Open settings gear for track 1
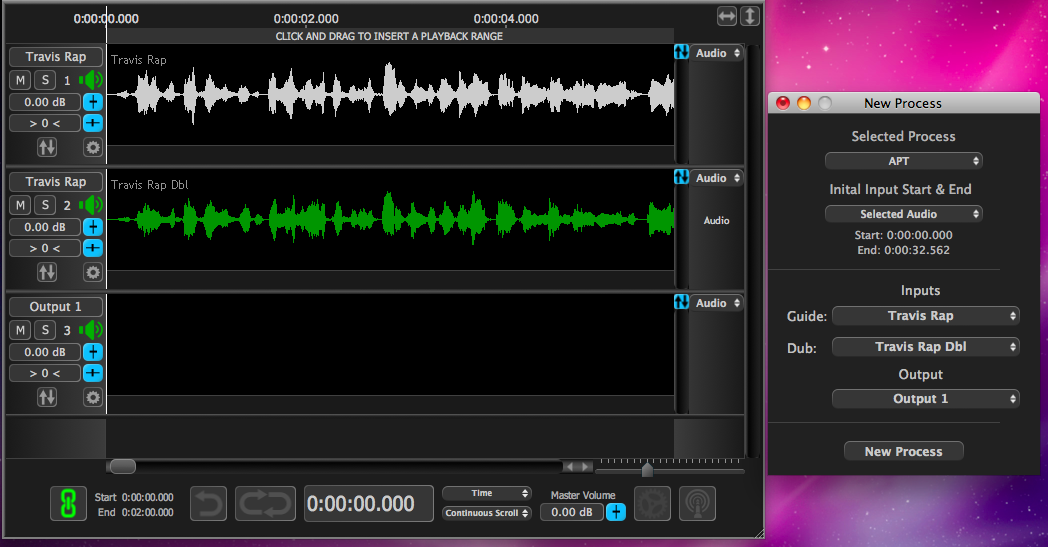Image resolution: width=1048 pixels, height=547 pixels. point(93,147)
